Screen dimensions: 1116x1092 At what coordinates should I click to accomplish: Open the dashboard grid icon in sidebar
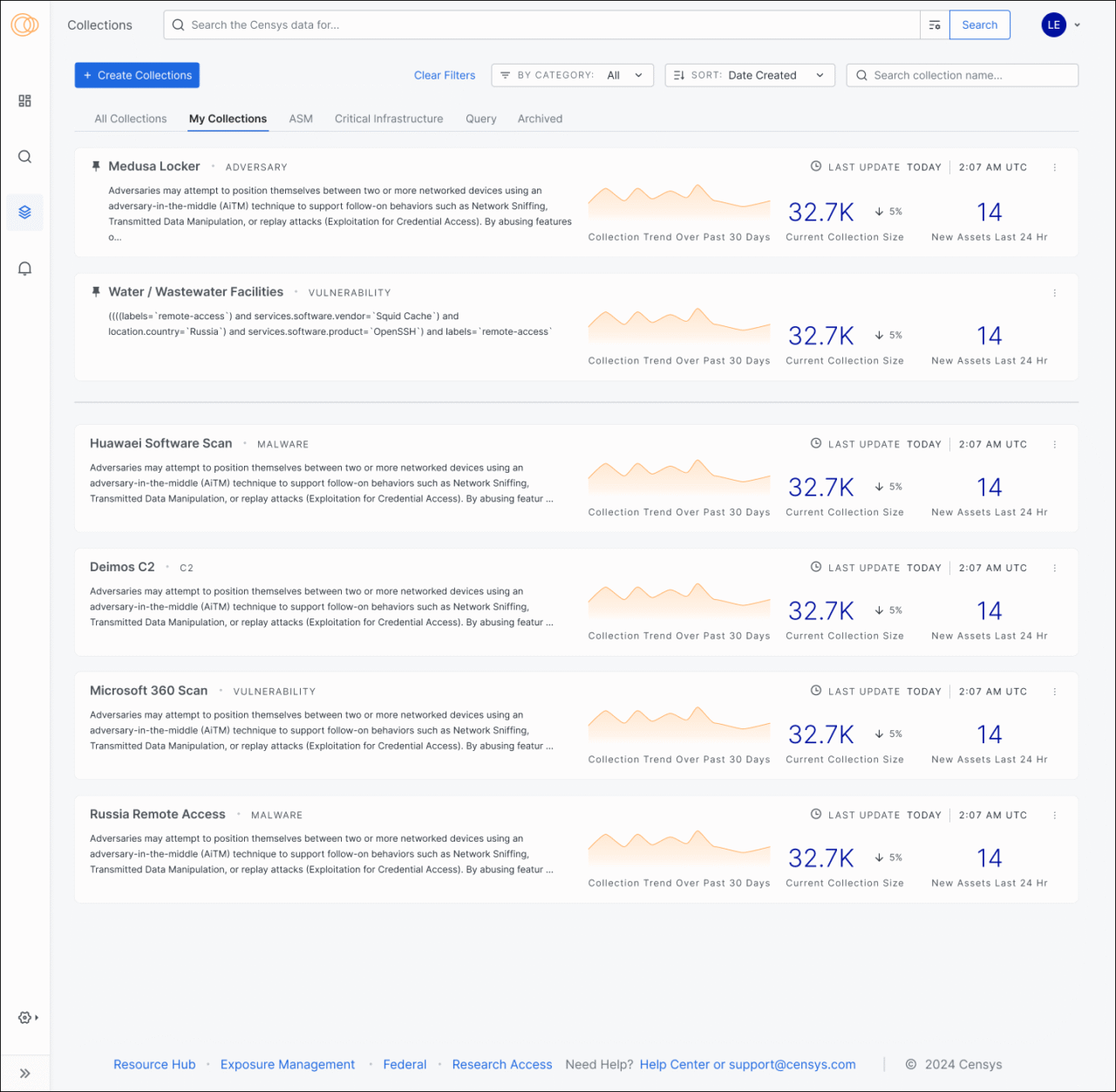[24, 101]
